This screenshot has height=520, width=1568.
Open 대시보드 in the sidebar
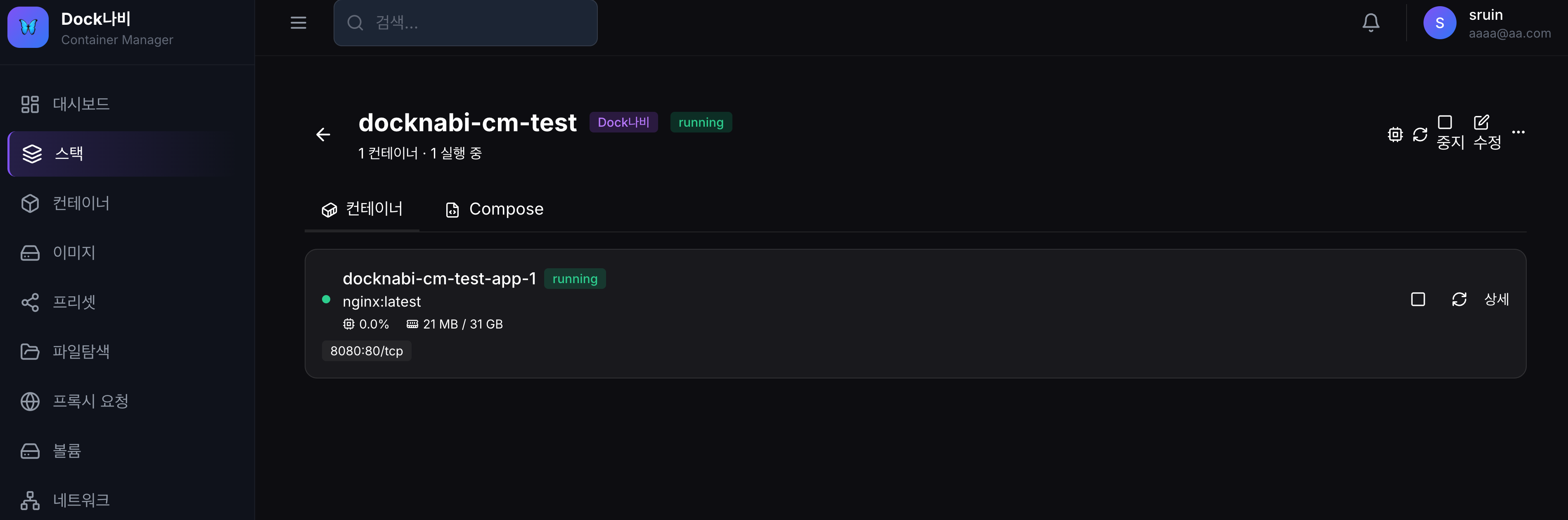tap(81, 104)
